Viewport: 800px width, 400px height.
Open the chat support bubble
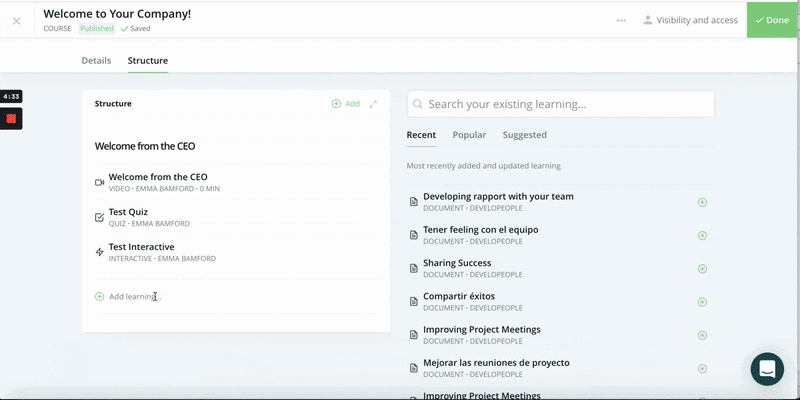coord(767,369)
